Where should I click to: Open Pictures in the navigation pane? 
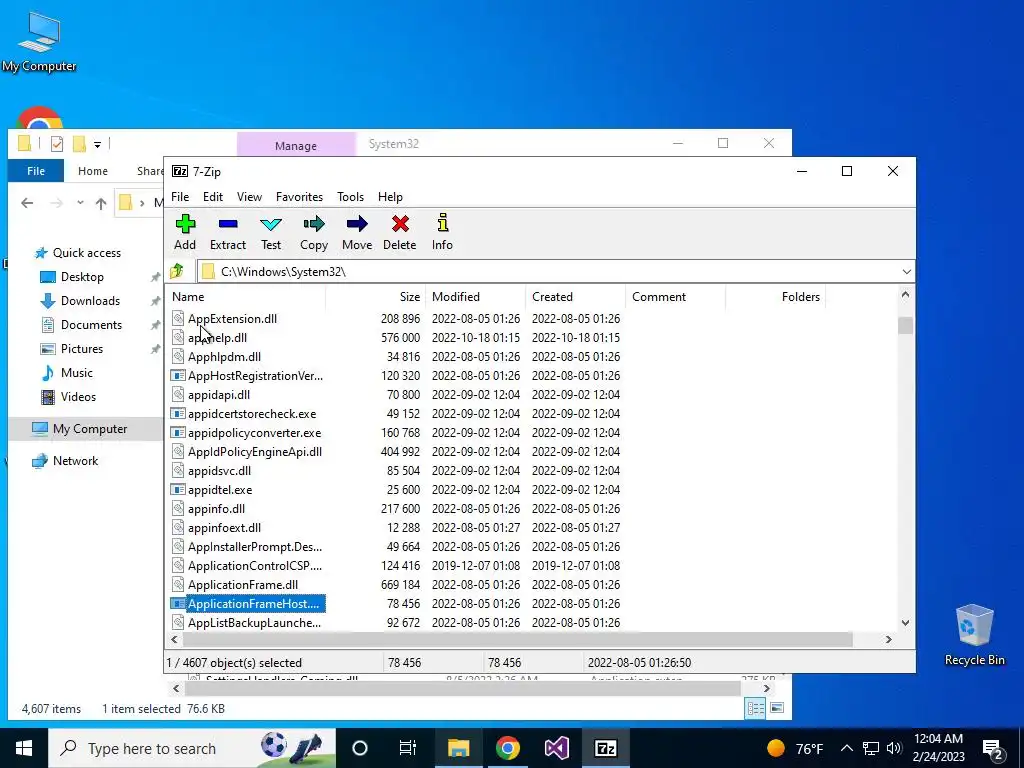(x=82, y=349)
